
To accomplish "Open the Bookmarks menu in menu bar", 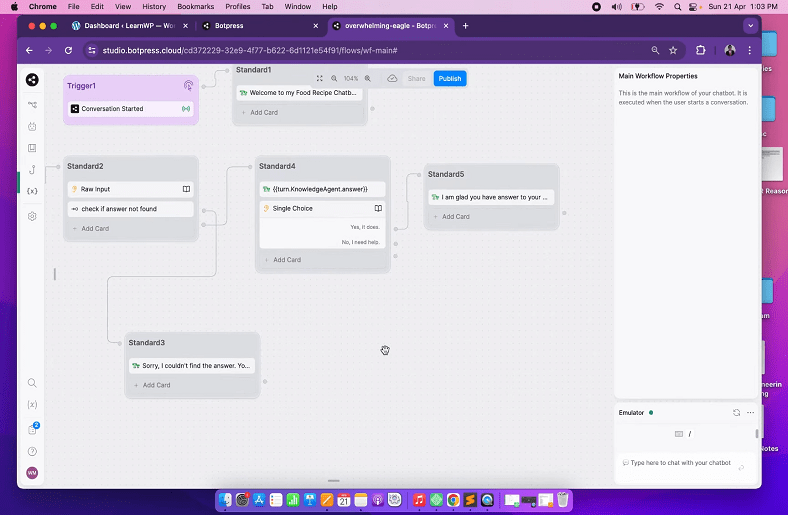I will 195,7.
